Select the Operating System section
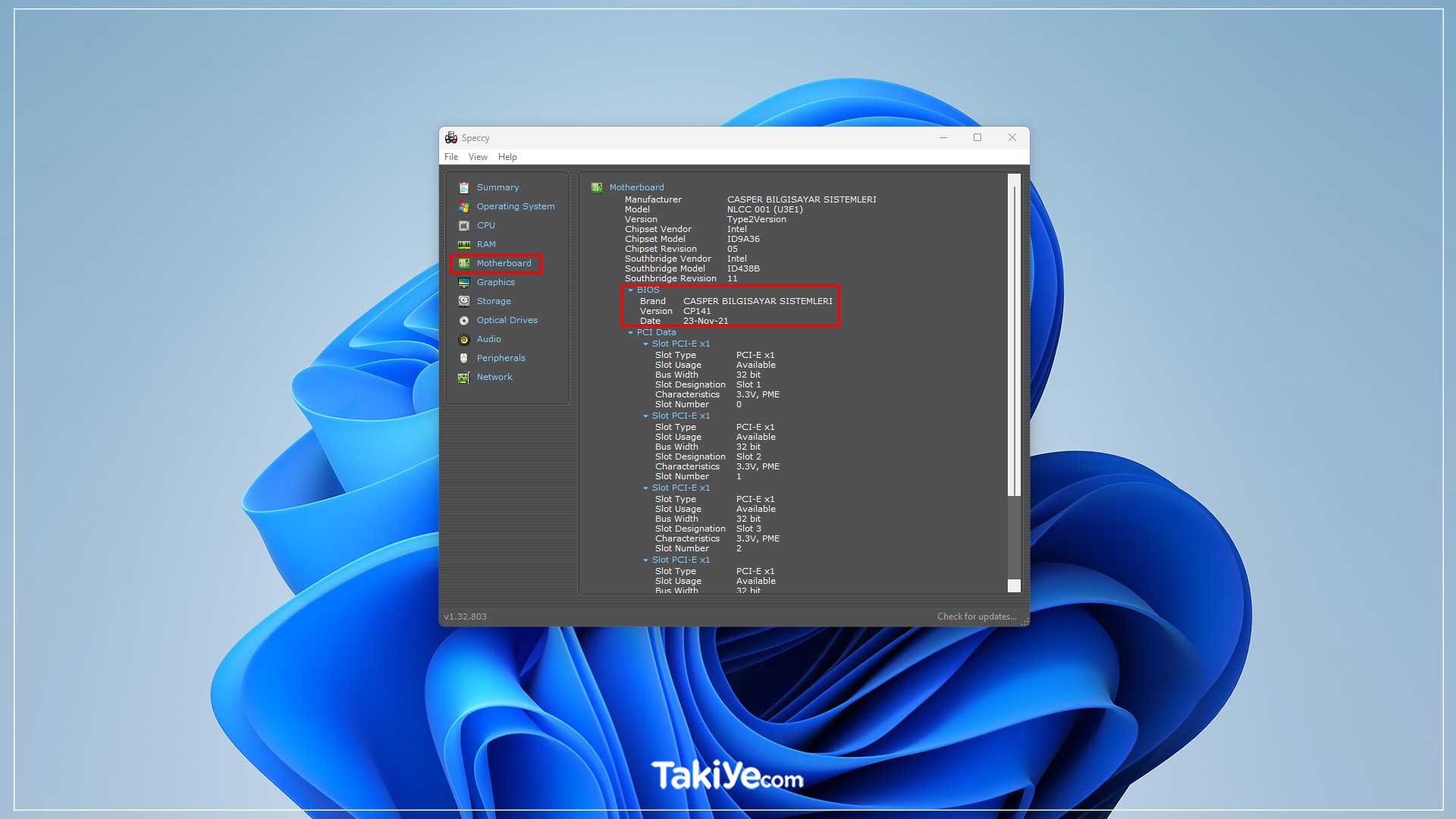Image resolution: width=1456 pixels, height=819 pixels. (x=516, y=206)
